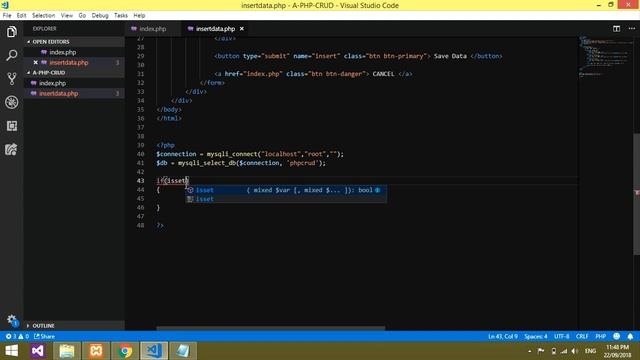The height and width of the screenshot is (360, 640).
Task: Switch to the index.php editor tab
Action: (x=153, y=29)
